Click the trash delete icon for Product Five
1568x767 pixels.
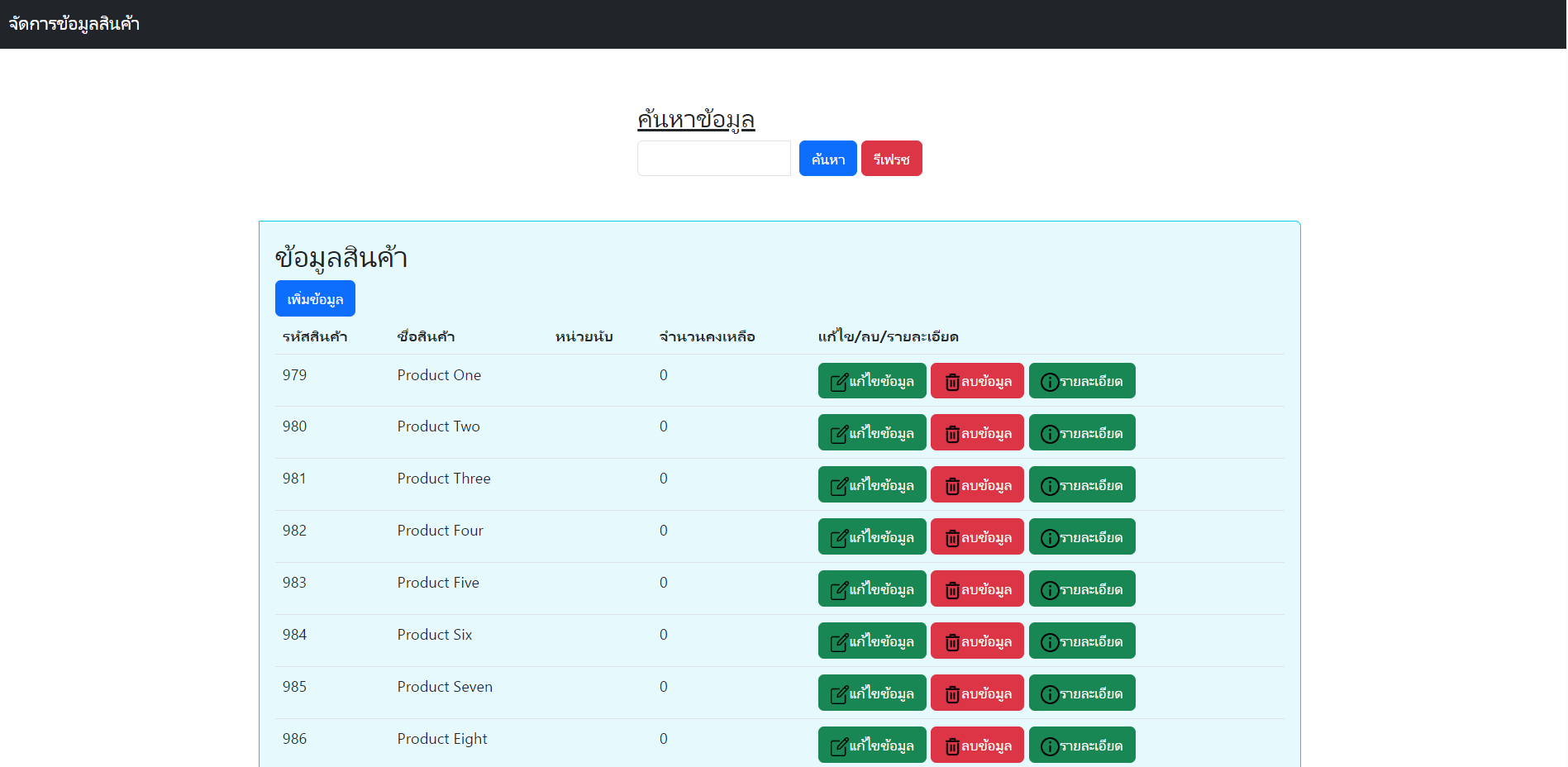click(x=952, y=590)
